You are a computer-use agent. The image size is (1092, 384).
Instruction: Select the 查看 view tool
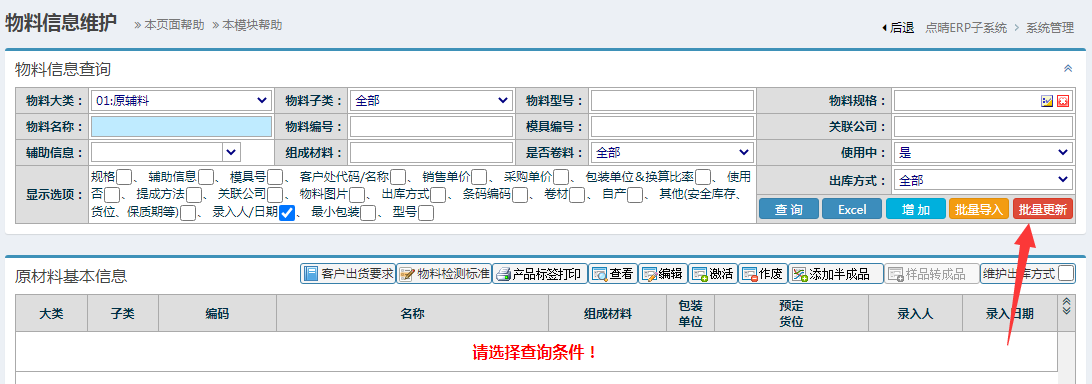(613, 274)
